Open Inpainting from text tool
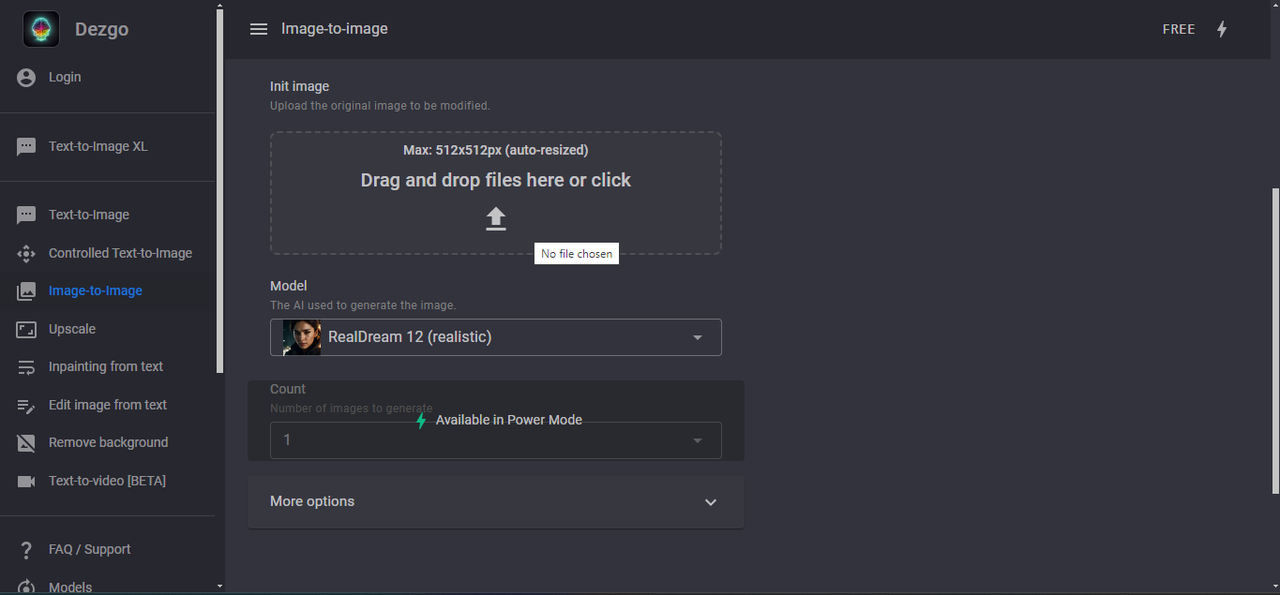 108,367
